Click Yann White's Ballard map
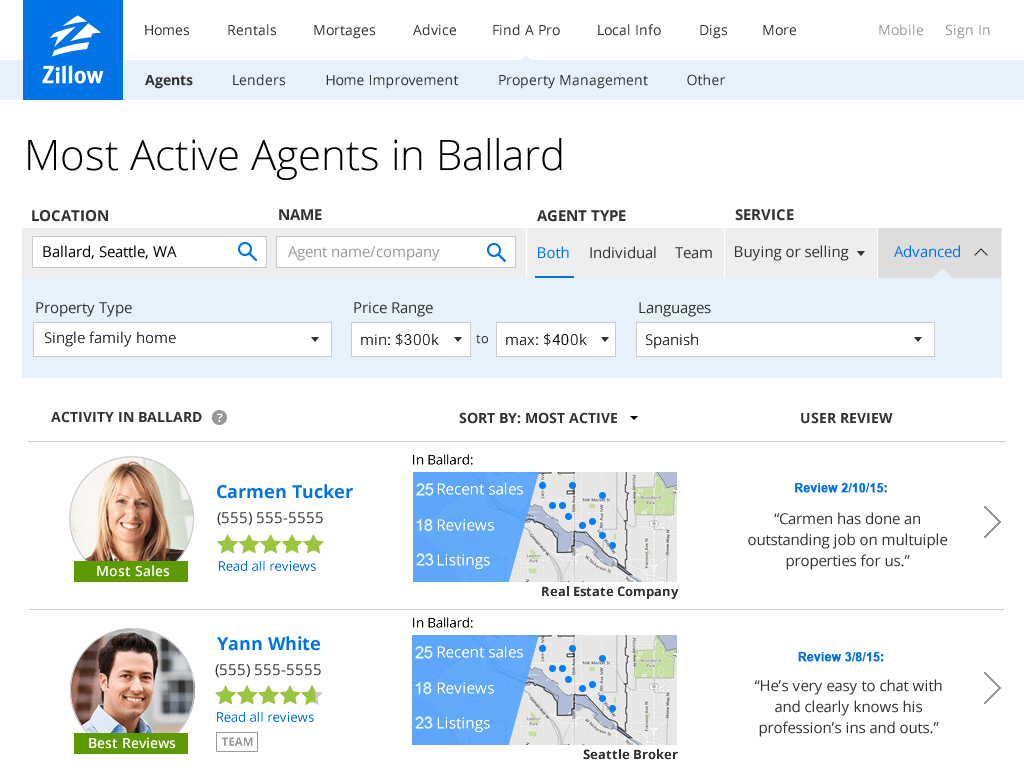The image size is (1024, 768). [x=545, y=690]
